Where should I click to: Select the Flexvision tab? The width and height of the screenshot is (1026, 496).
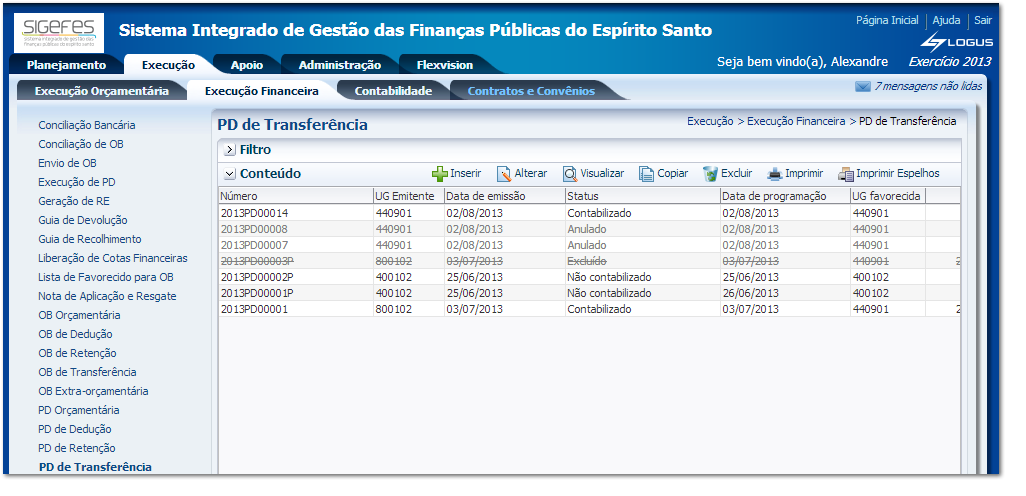[443, 65]
